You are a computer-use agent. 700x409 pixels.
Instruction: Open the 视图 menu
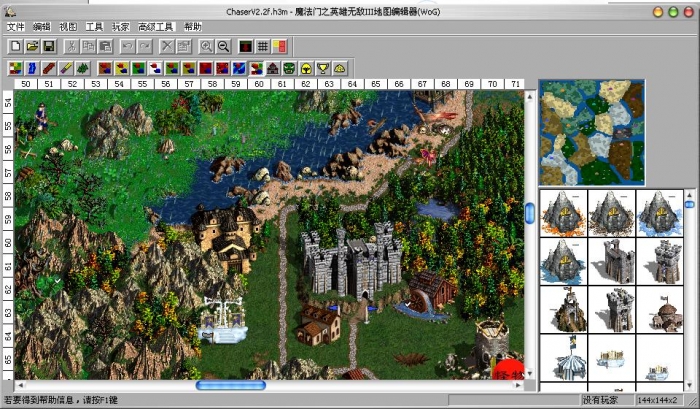(68, 27)
